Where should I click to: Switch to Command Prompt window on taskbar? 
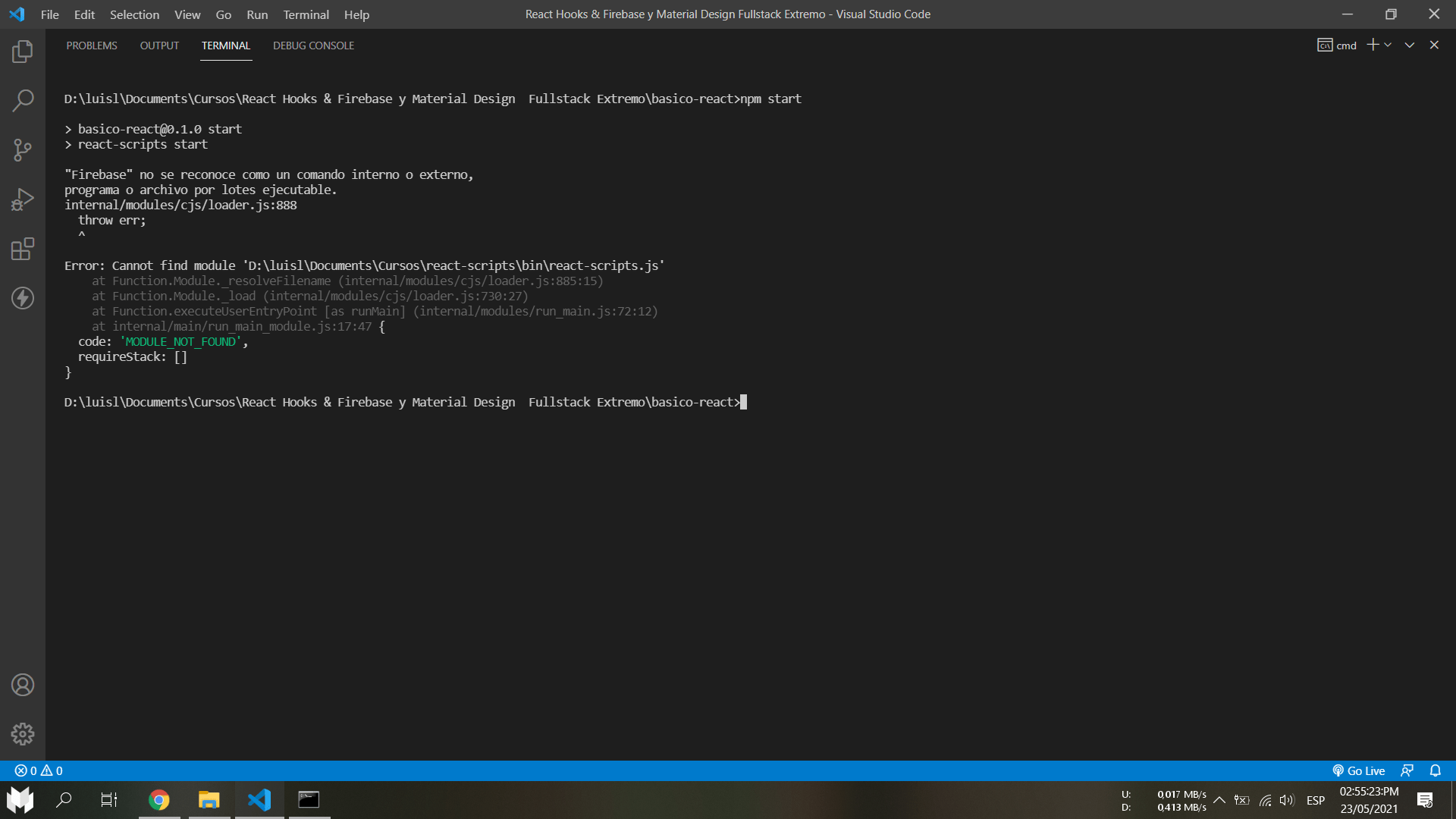pos(309,799)
